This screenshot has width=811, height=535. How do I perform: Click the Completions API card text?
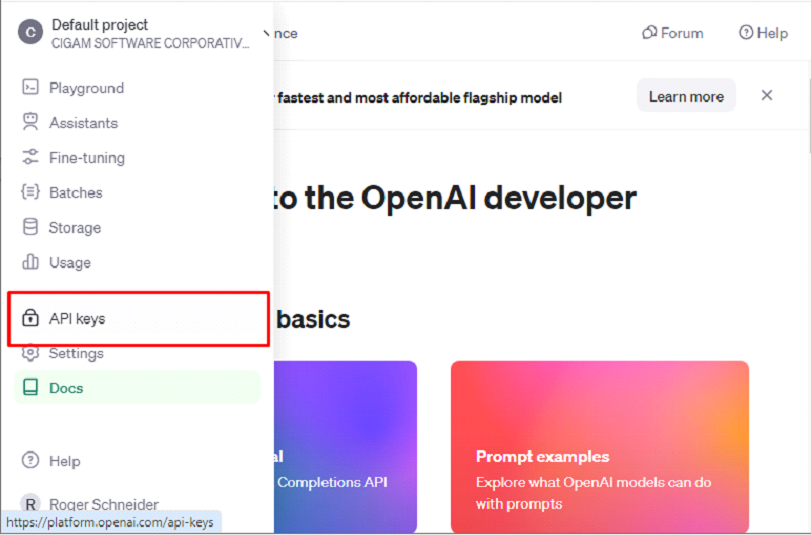(332, 482)
